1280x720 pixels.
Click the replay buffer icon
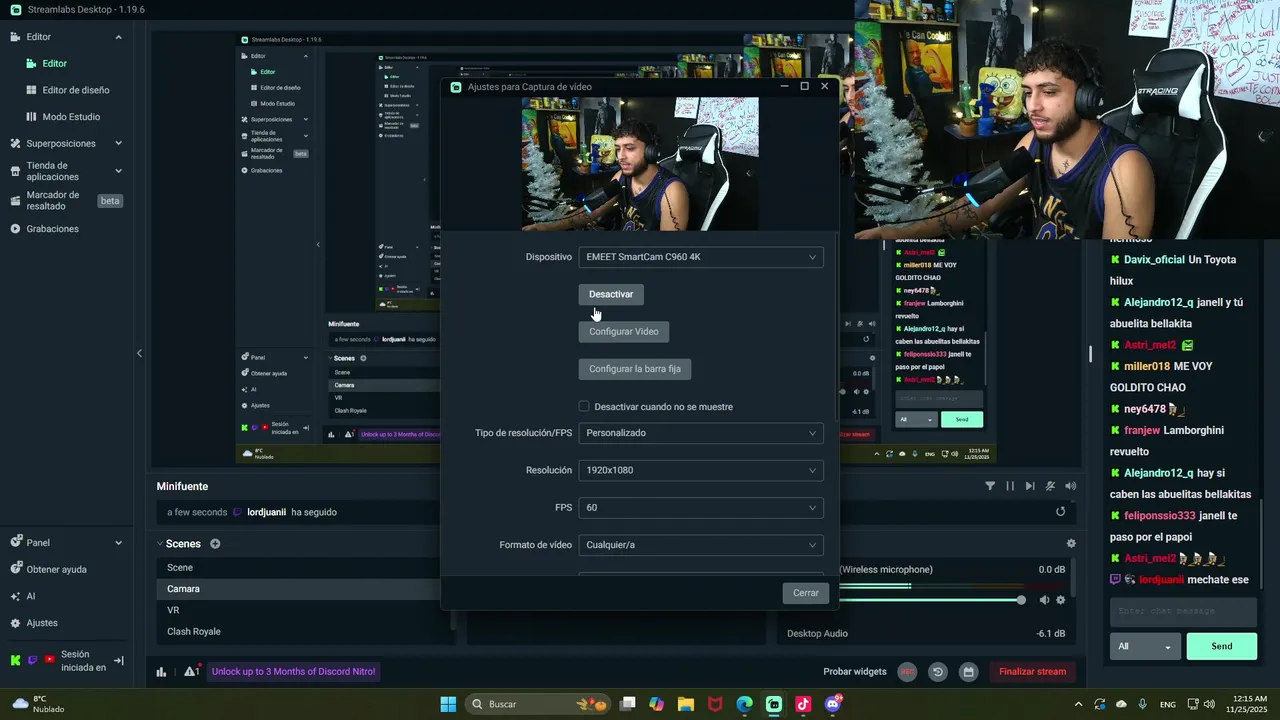coord(938,672)
